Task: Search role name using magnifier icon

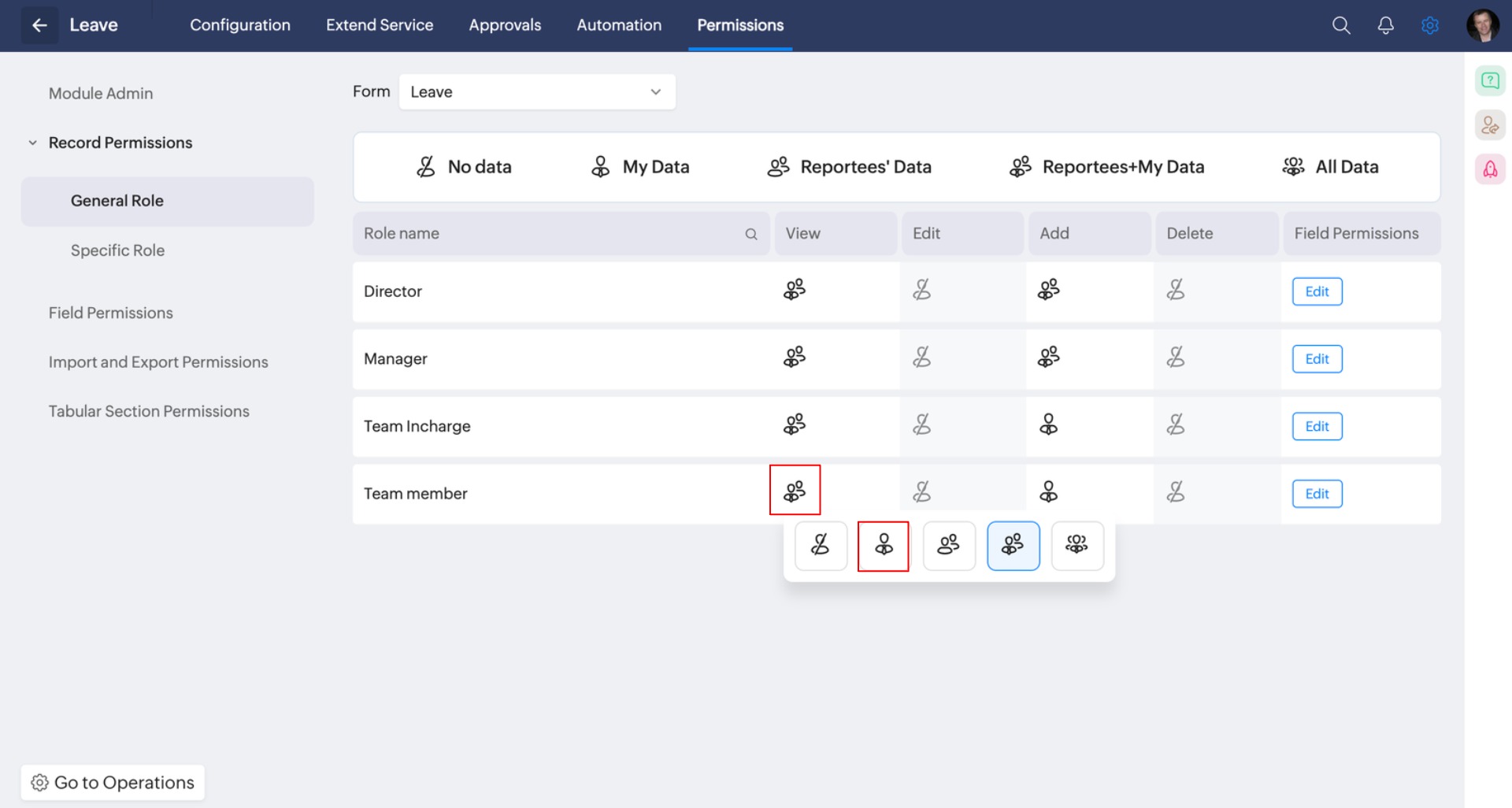Action: [750, 234]
